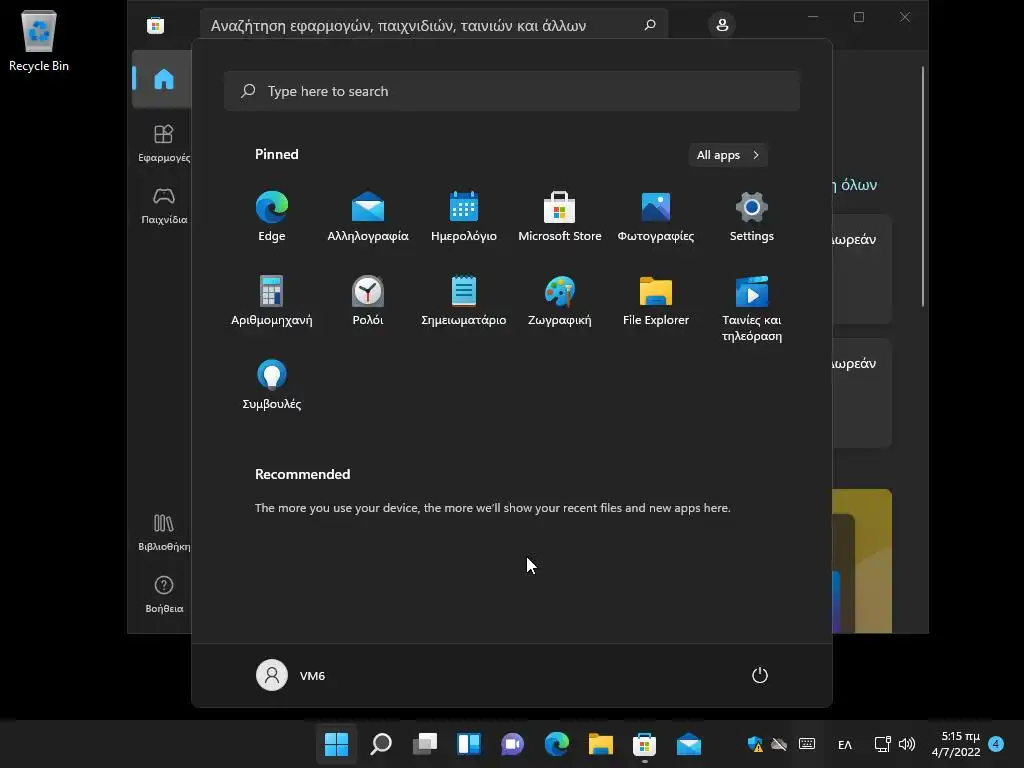Open notifications badge showing 4
The image size is (1024, 768).
coord(996,743)
